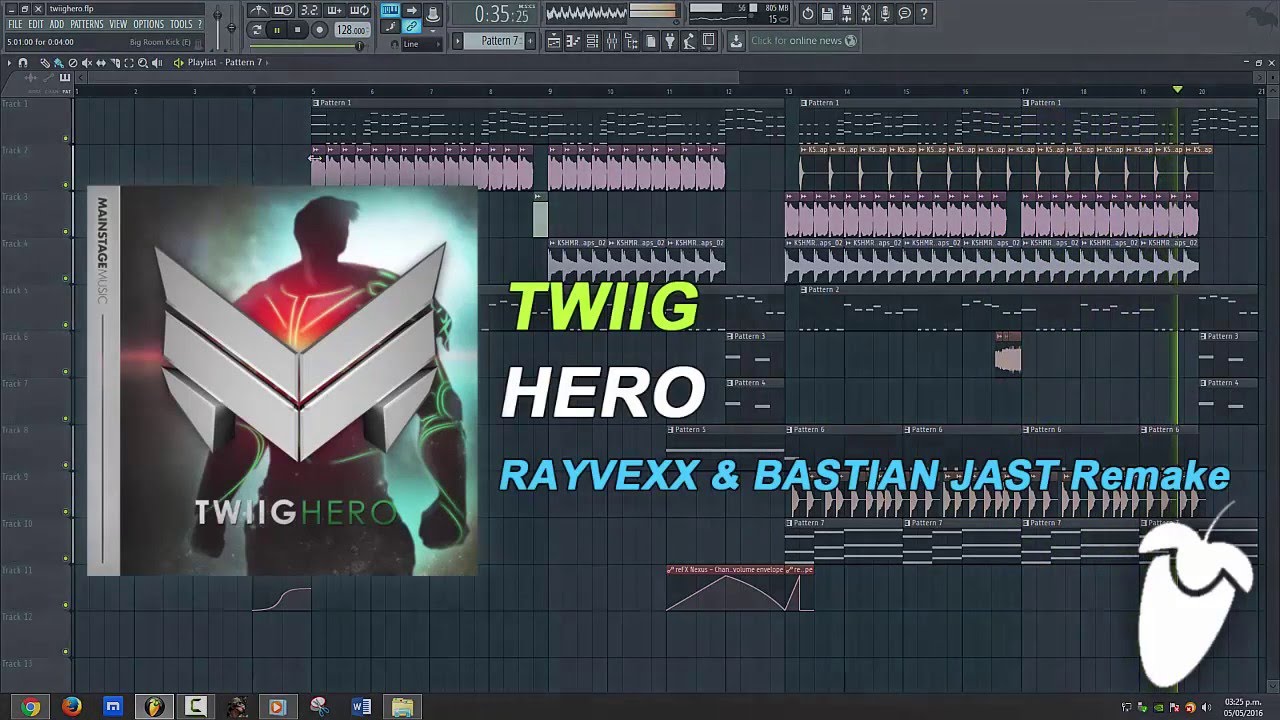Open Microsoft Word from the taskbar
This screenshot has width=1280, height=720.
[361, 707]
